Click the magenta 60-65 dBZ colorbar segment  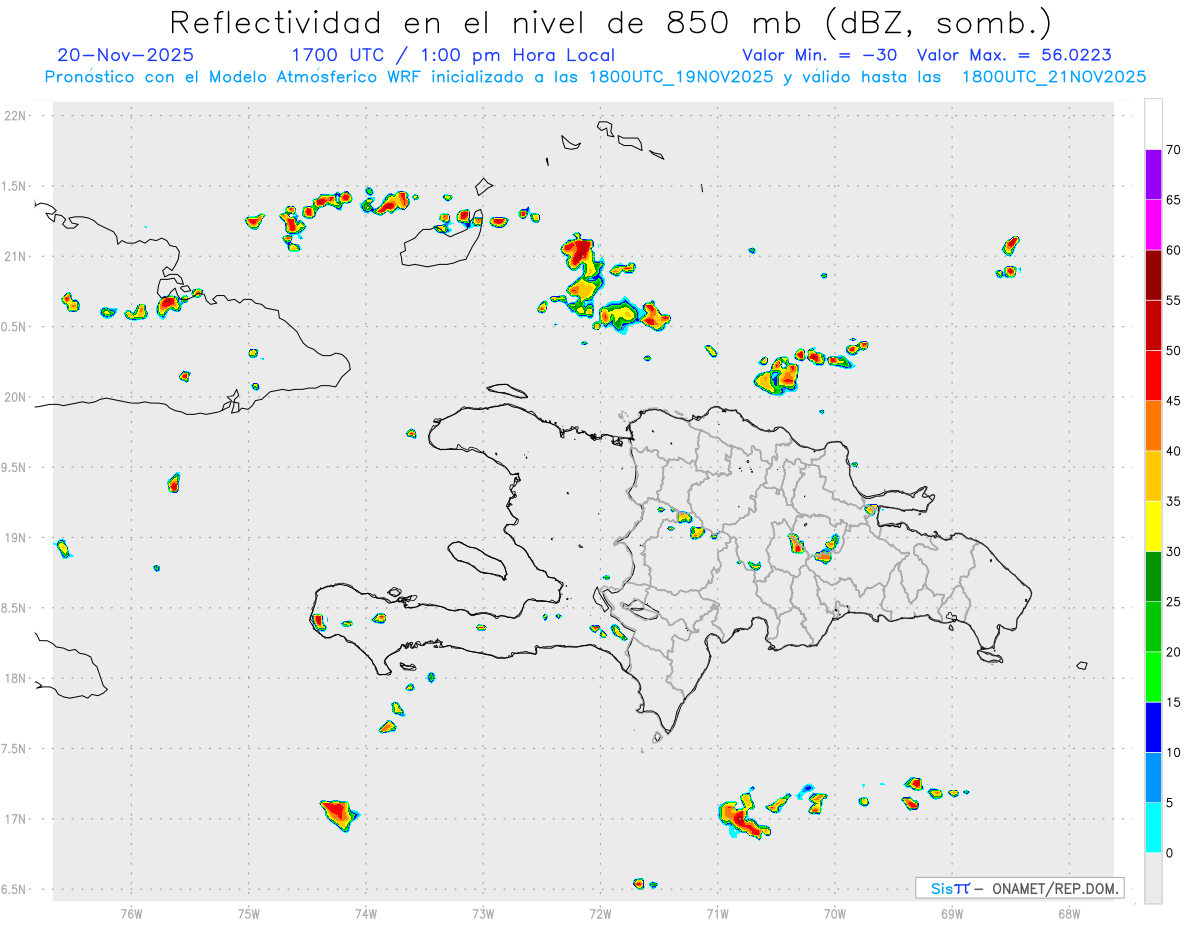(1153, 225)
